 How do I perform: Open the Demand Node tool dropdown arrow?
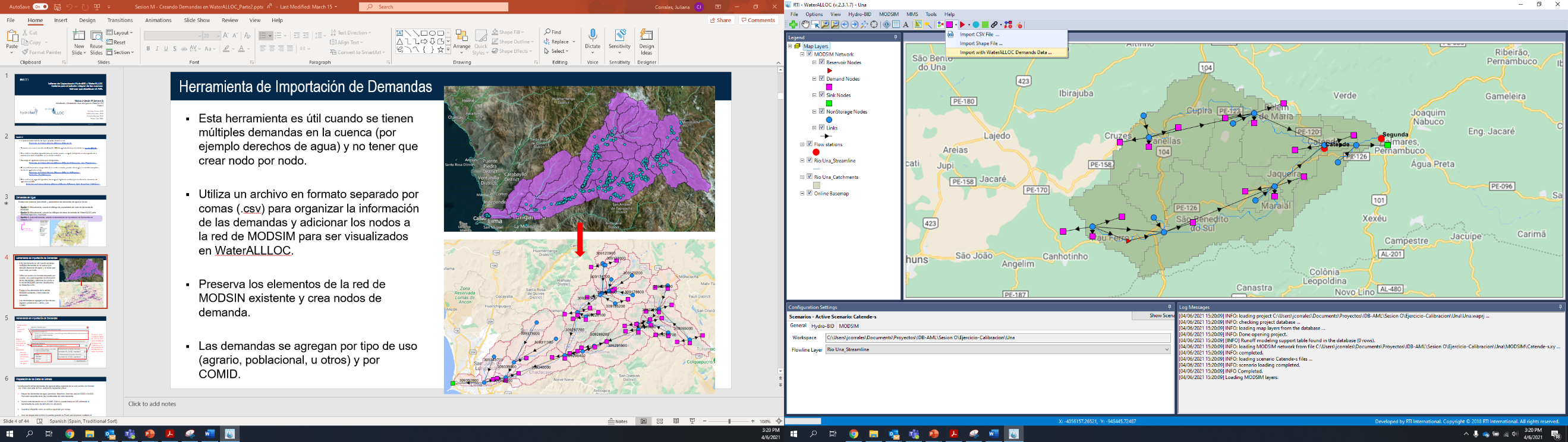coord(956,24)
